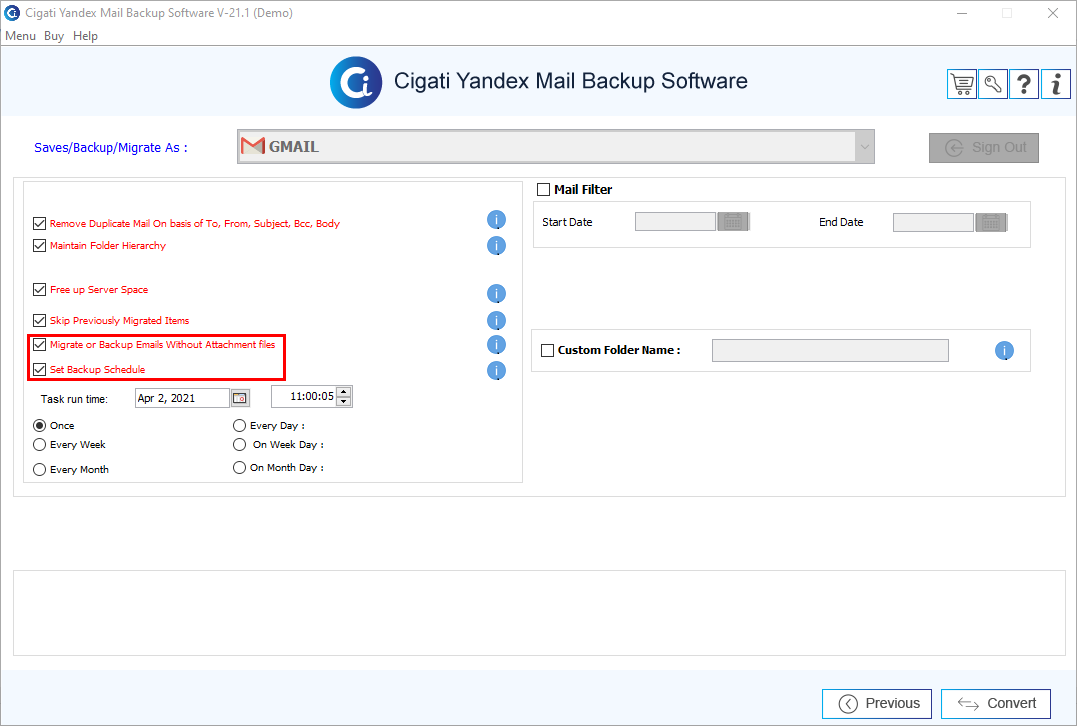Show info for Maintain Folder Hierarchy
The image size is (1077, 726).
(497, 245)
